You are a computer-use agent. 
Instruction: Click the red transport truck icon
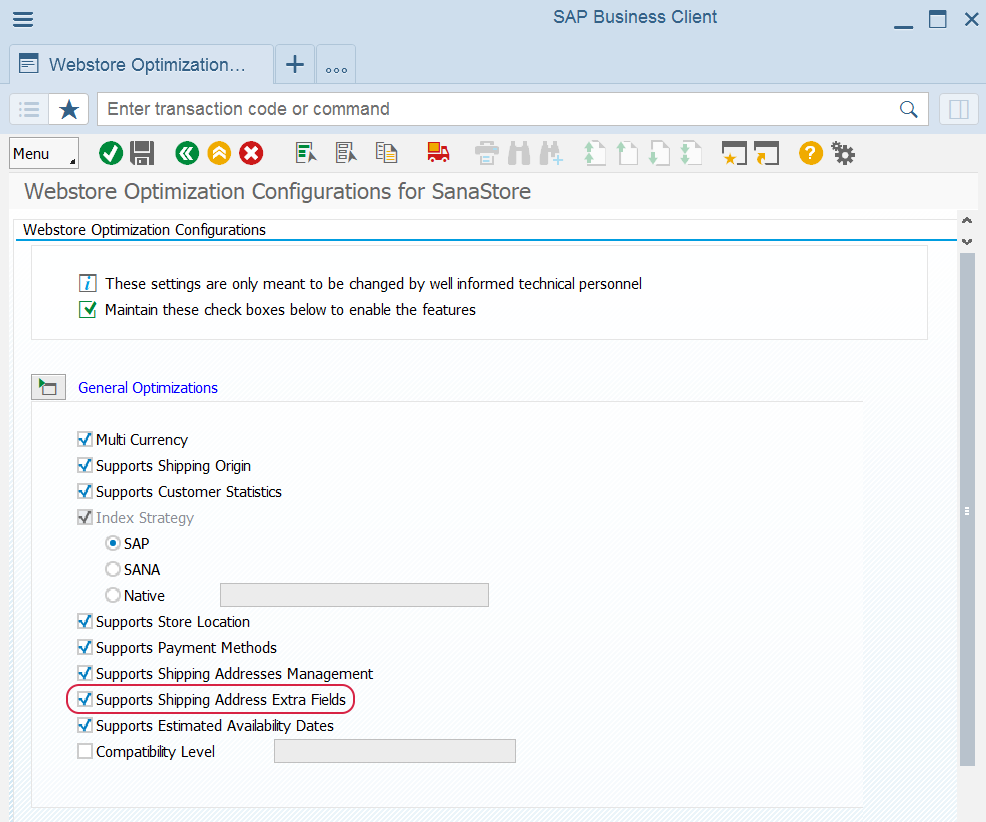coord(438,153)
